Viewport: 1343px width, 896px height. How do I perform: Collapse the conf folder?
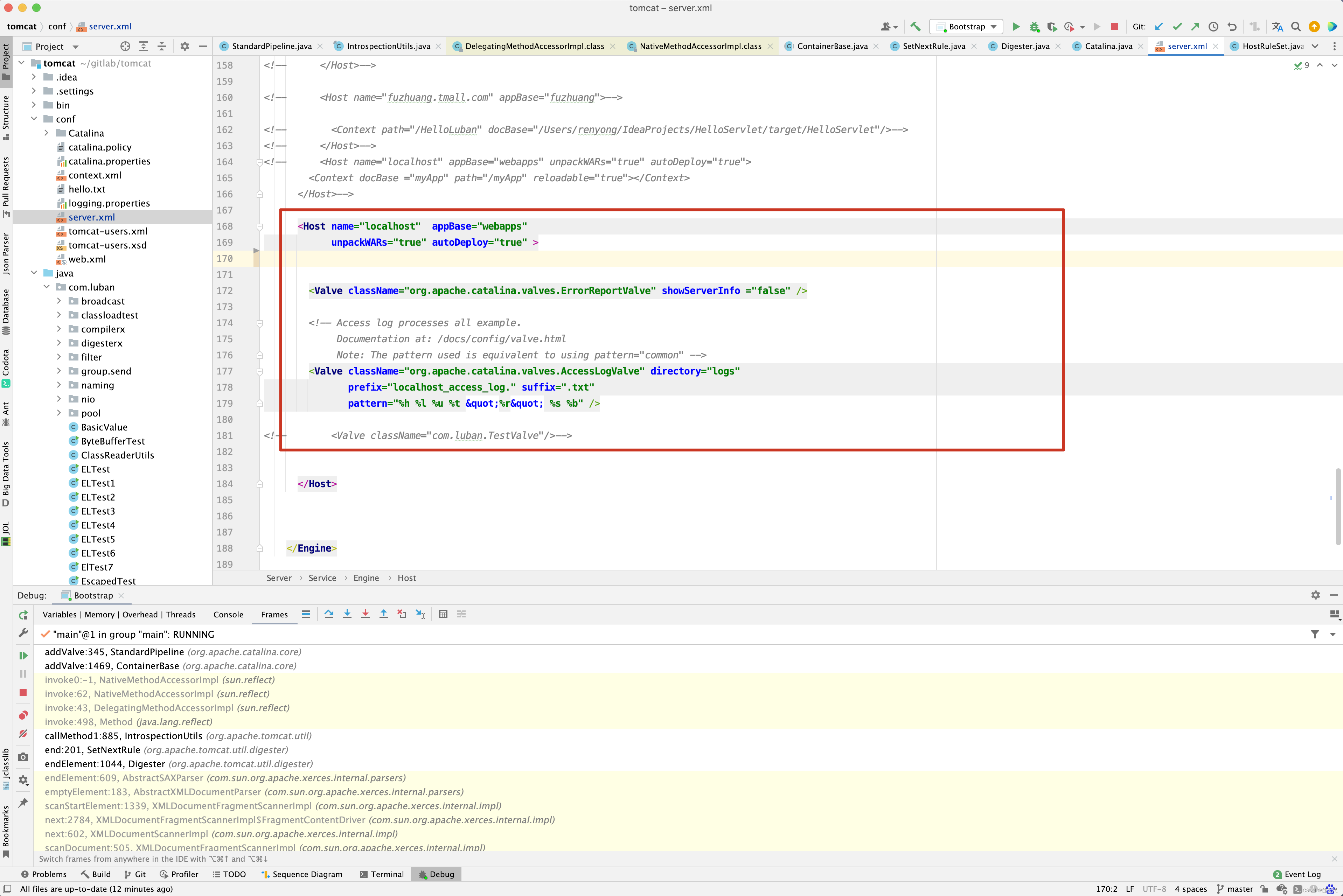tap(34, 119)
